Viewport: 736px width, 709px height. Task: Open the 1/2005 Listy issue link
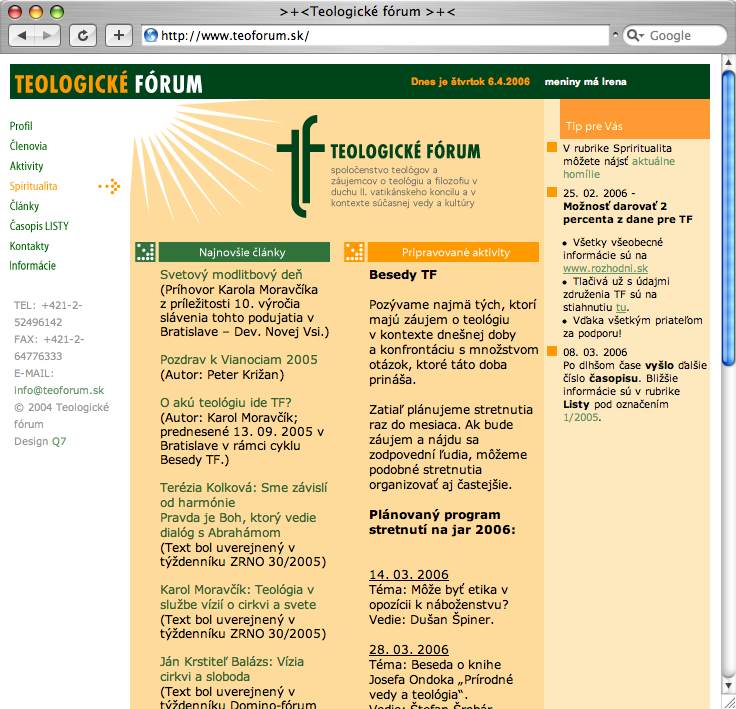[x=581, y=417]
